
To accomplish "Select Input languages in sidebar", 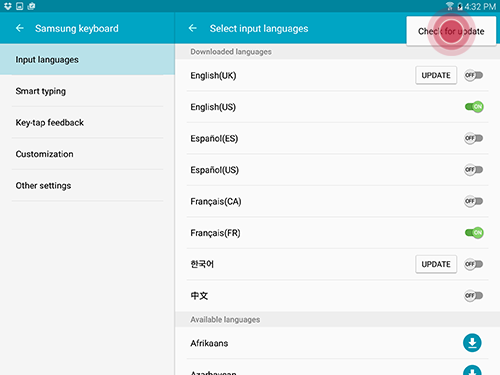I will (x=87, y=60).
